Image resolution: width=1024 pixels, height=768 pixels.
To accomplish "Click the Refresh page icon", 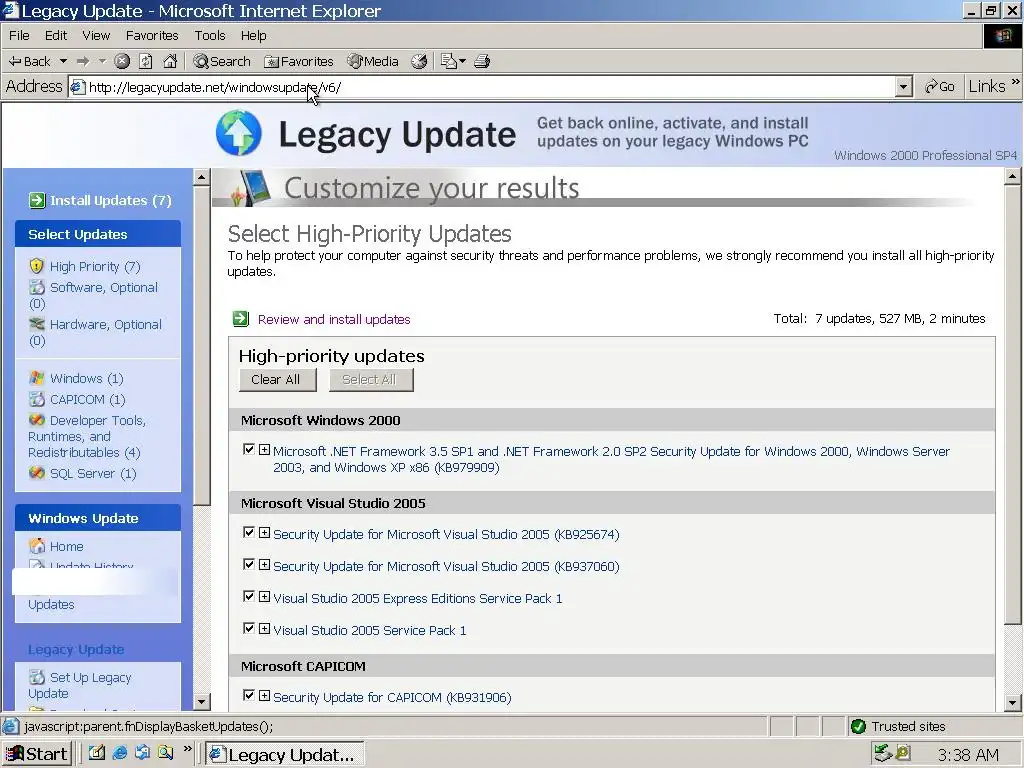I will (146, 61).
